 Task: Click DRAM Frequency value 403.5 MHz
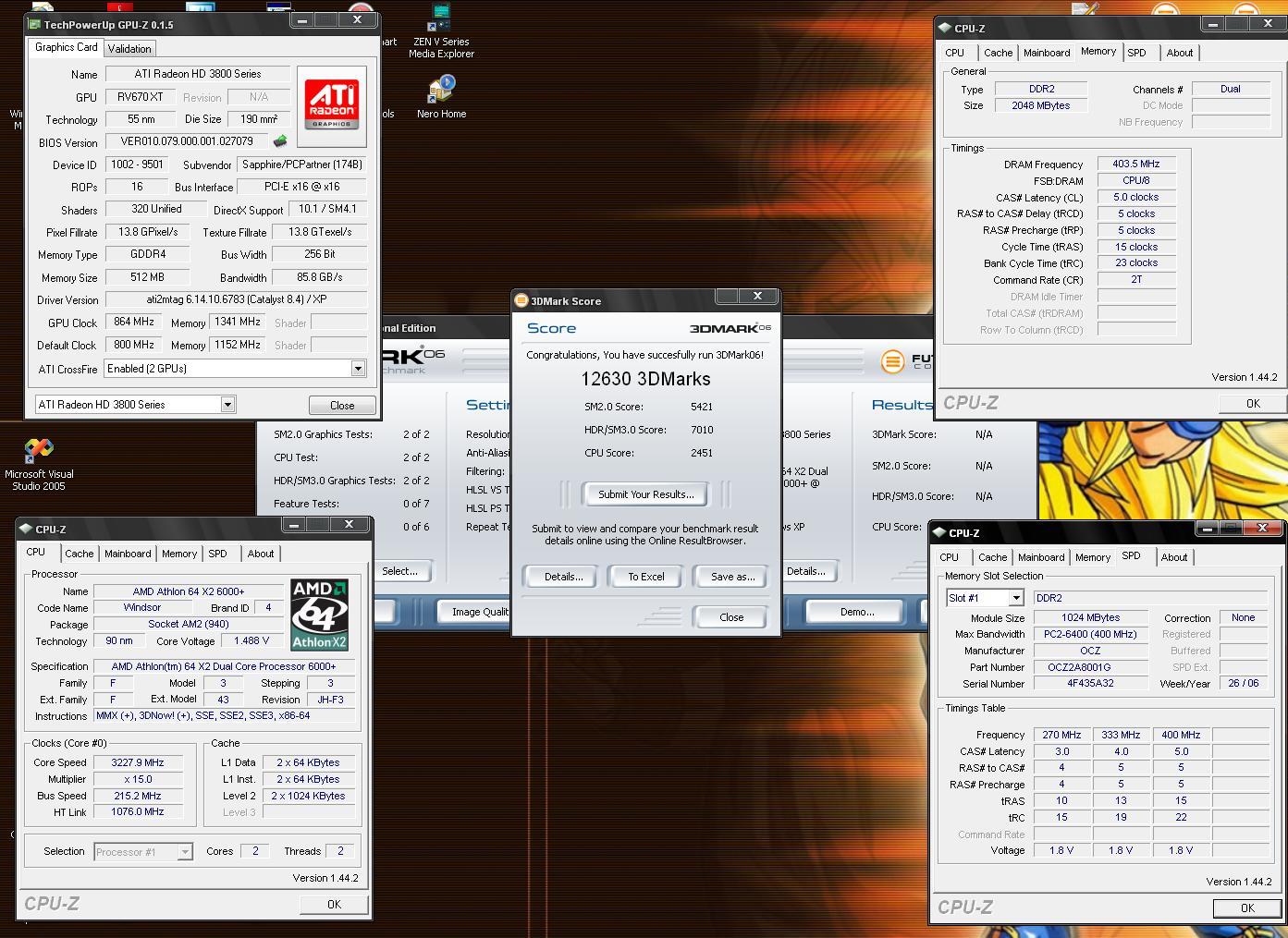click(1136, 164)
